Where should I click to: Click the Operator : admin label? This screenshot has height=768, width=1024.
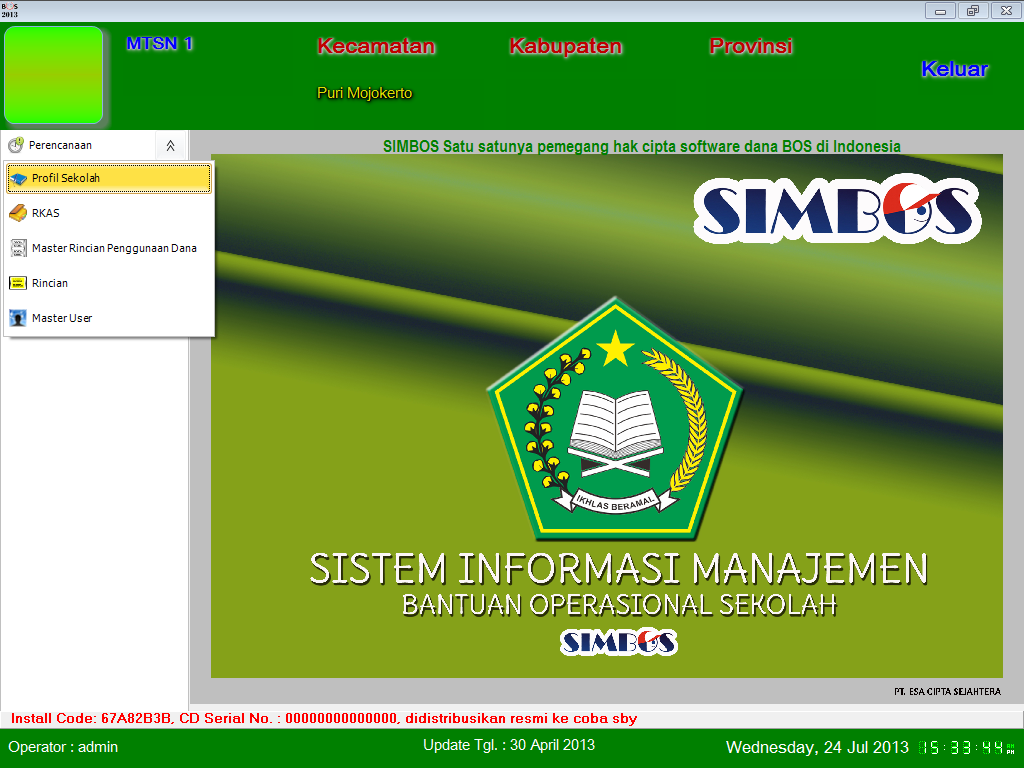coord(63,747)
